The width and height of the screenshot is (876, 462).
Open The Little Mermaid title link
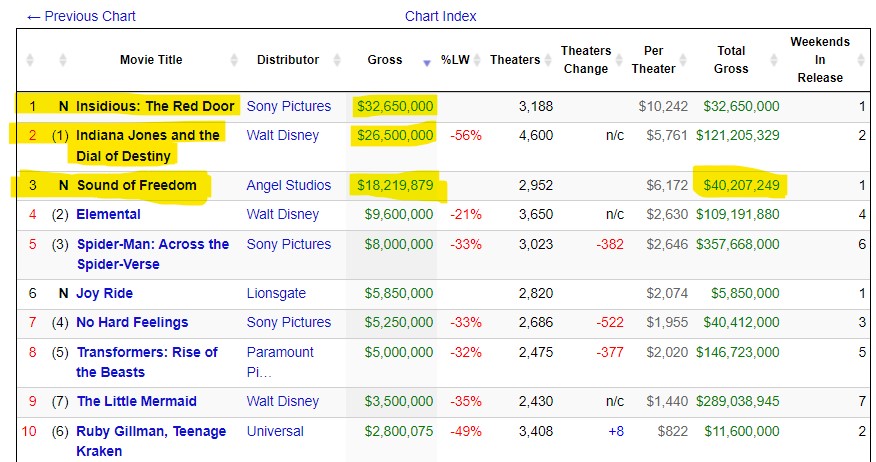pyautogui.click(x=136, y=401)
